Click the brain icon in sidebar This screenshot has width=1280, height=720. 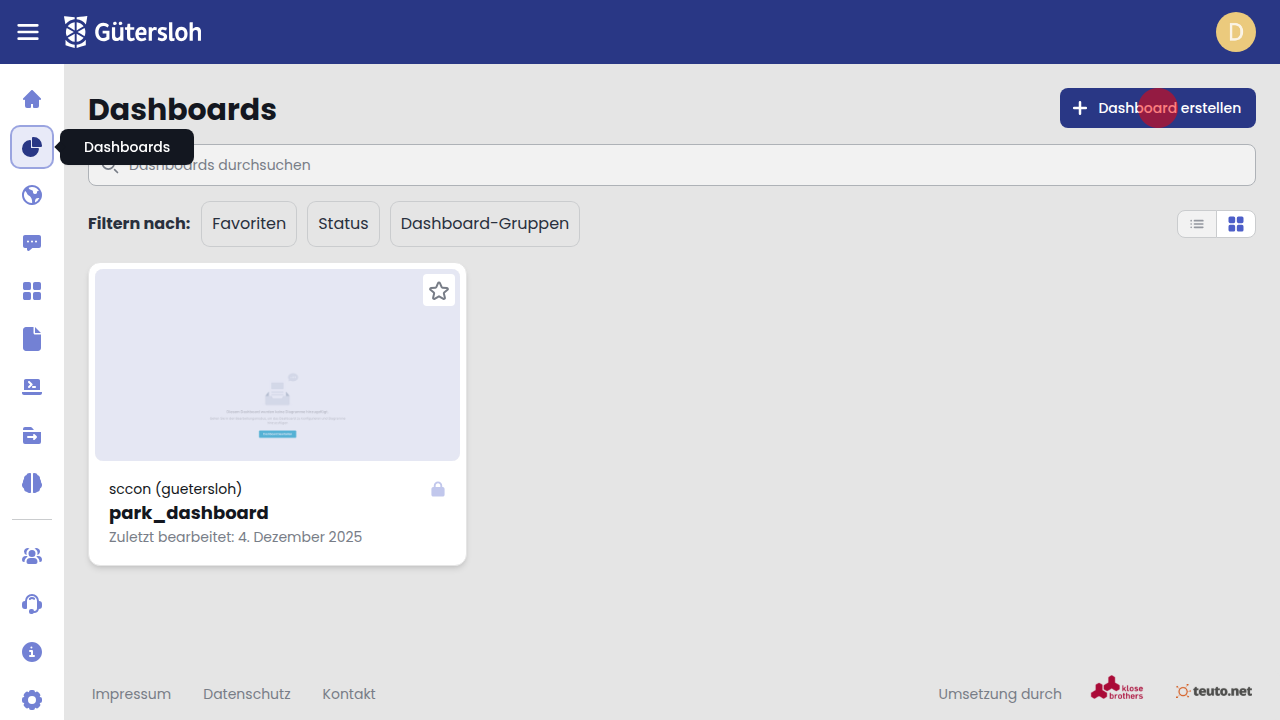(32, 483)
